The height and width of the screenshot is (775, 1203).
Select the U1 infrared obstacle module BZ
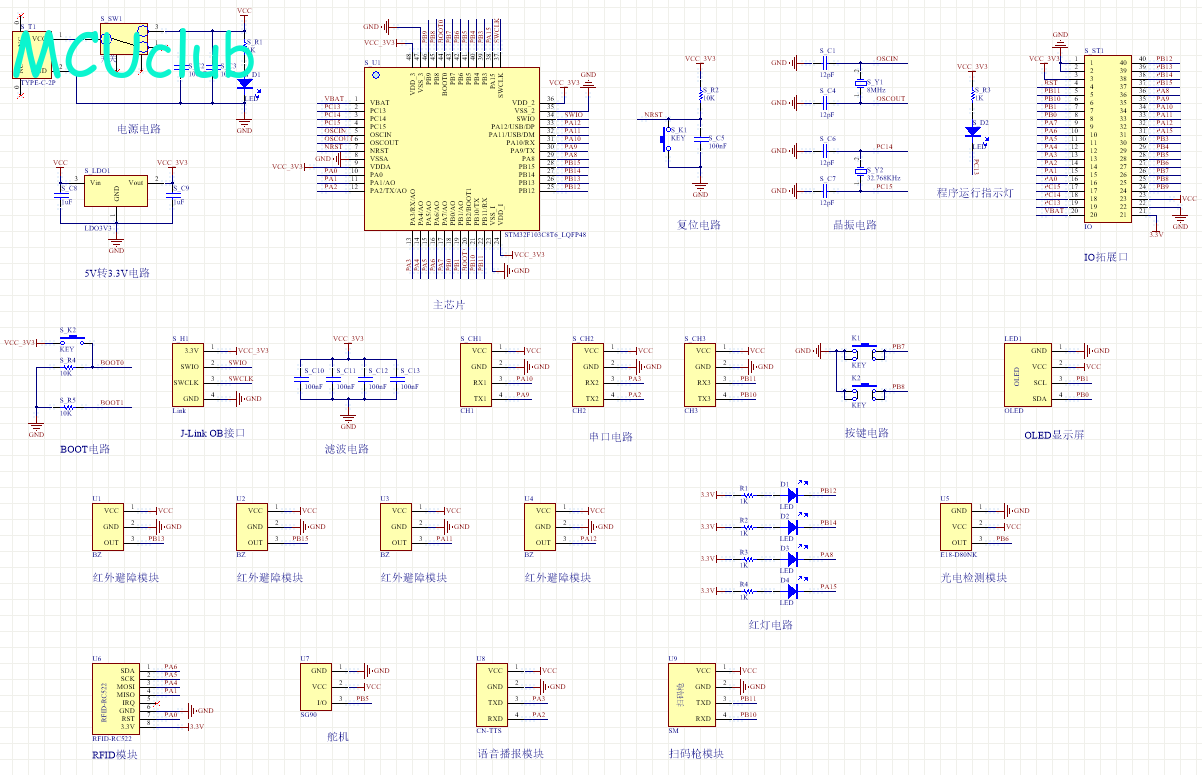[x=109, y=526]
